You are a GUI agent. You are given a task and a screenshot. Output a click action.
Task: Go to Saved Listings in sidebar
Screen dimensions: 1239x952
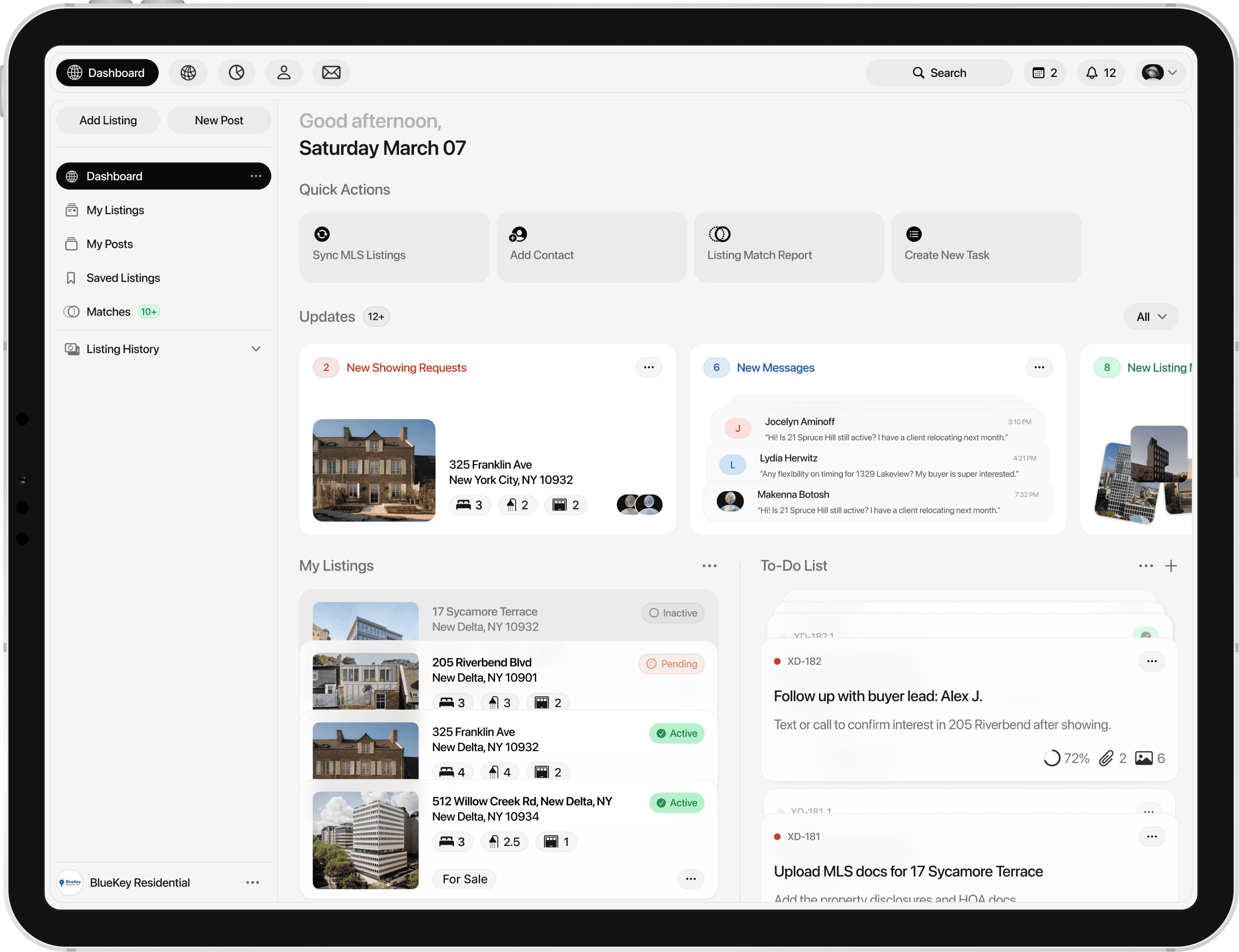click(x=123, y=278)
